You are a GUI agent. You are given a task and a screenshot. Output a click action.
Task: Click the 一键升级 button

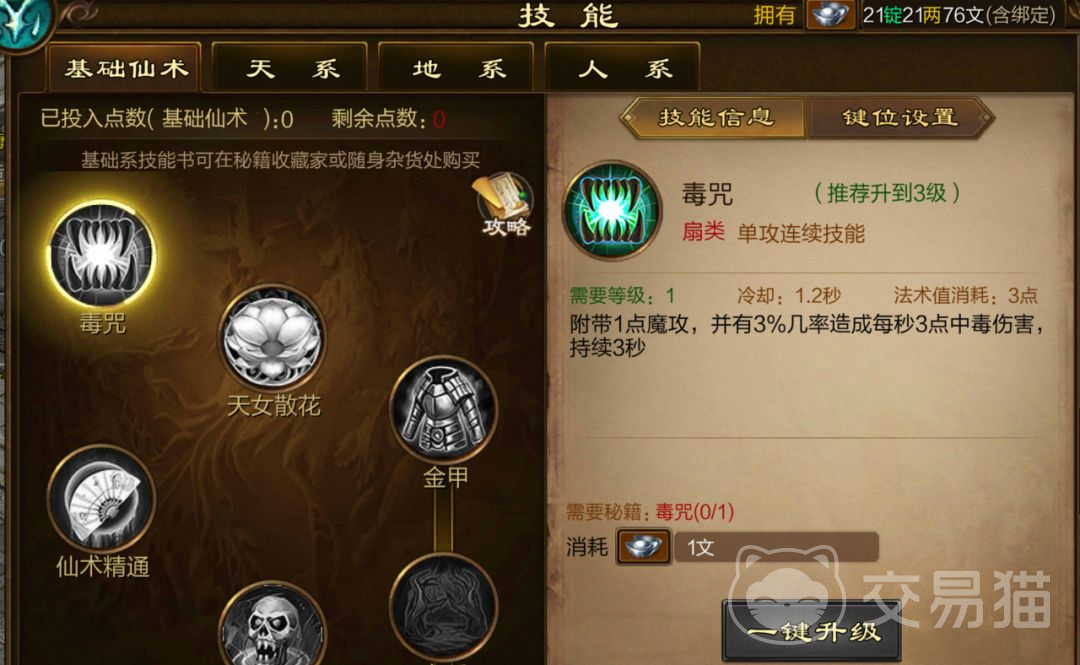coord(812,631)
